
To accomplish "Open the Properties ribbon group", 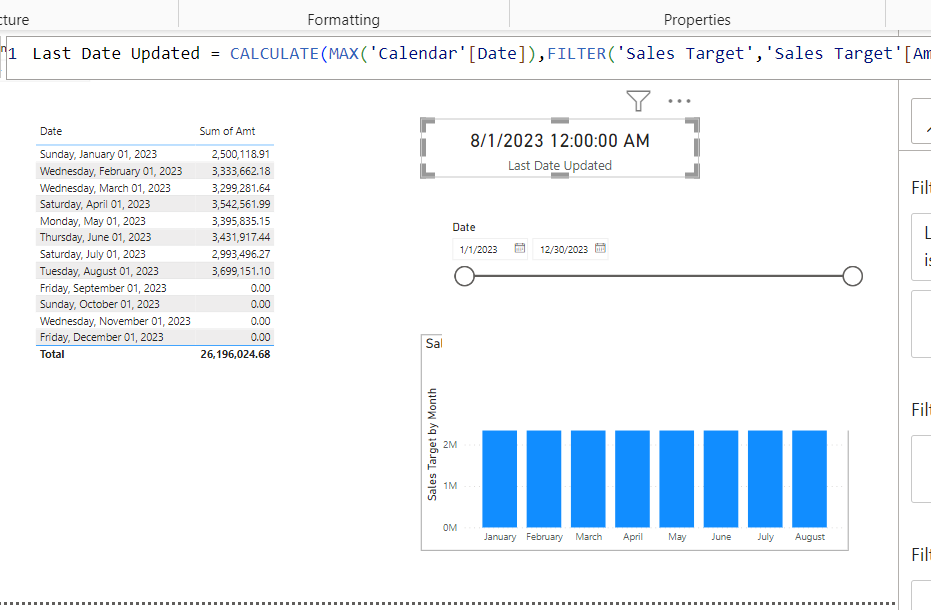I will (697, 20).
